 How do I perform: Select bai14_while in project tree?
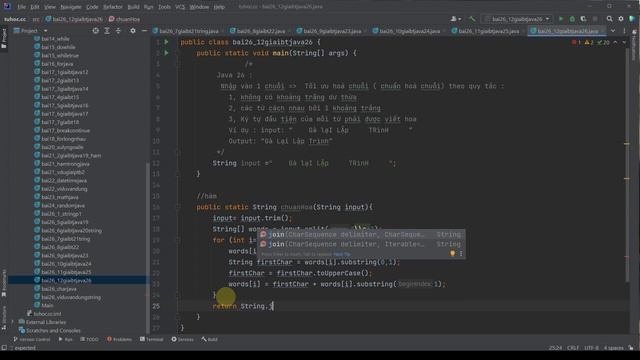pos(55,39)
